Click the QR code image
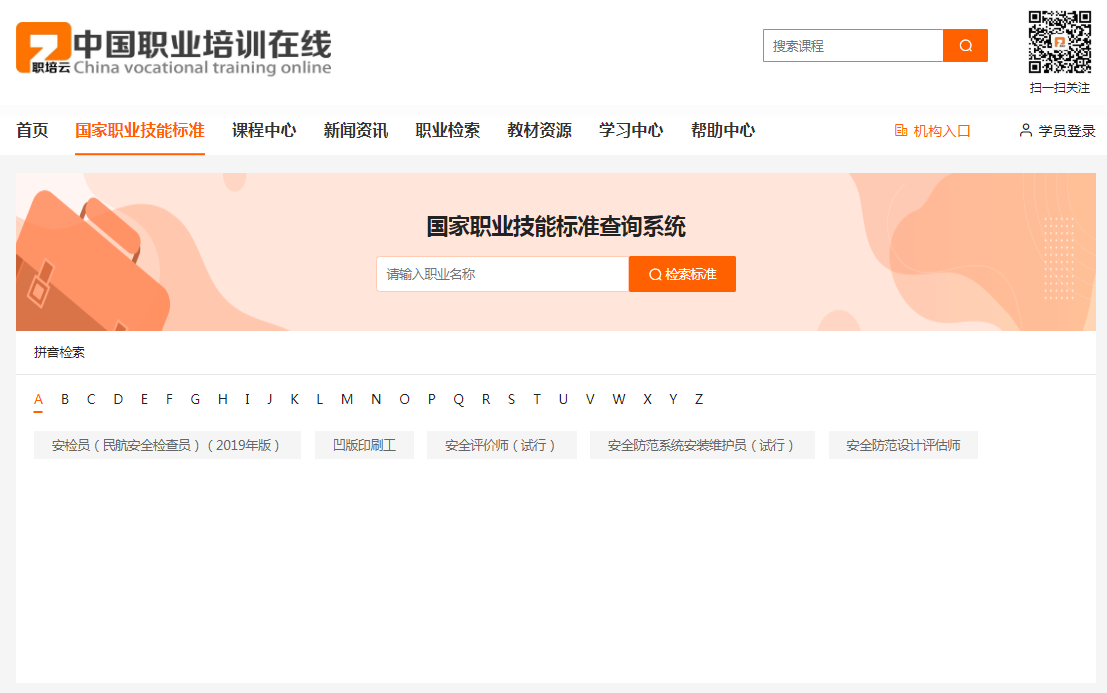 (x=1059, y=42)
